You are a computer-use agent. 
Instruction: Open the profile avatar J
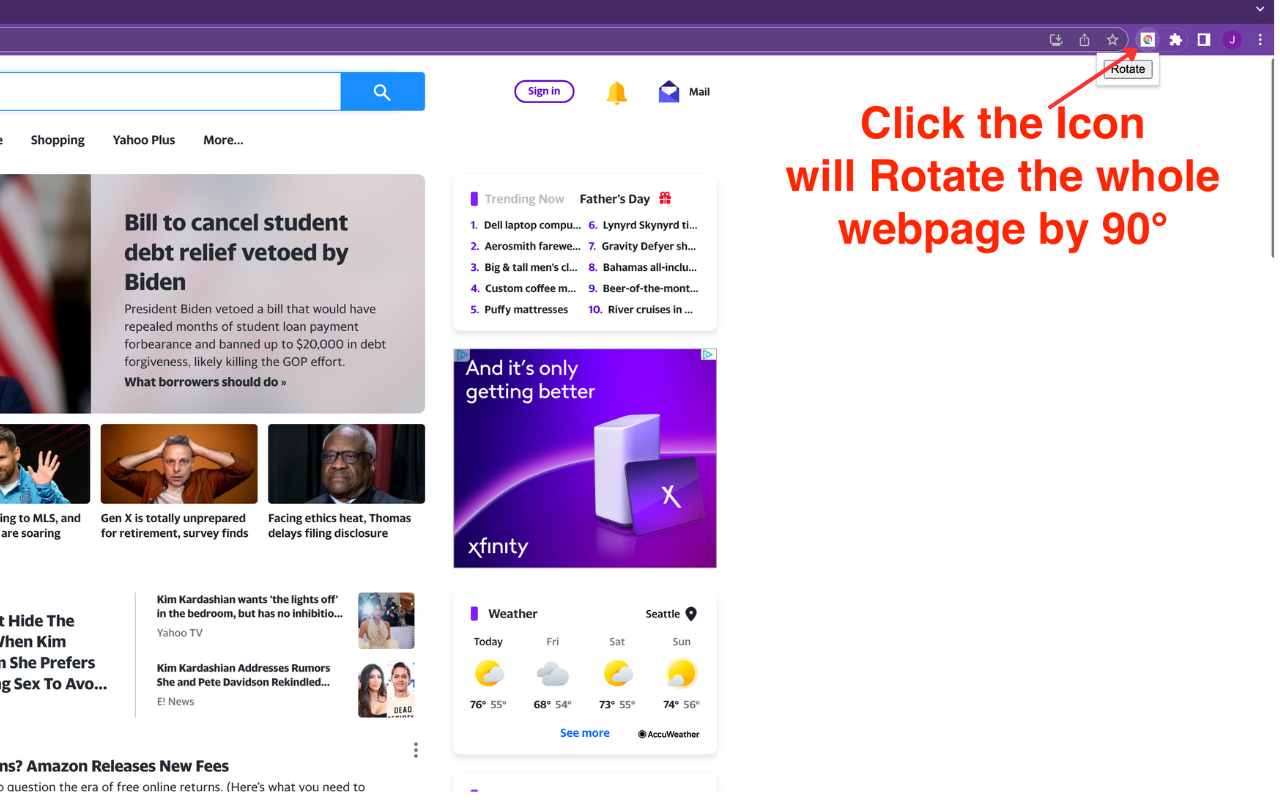coord(1232,40)
